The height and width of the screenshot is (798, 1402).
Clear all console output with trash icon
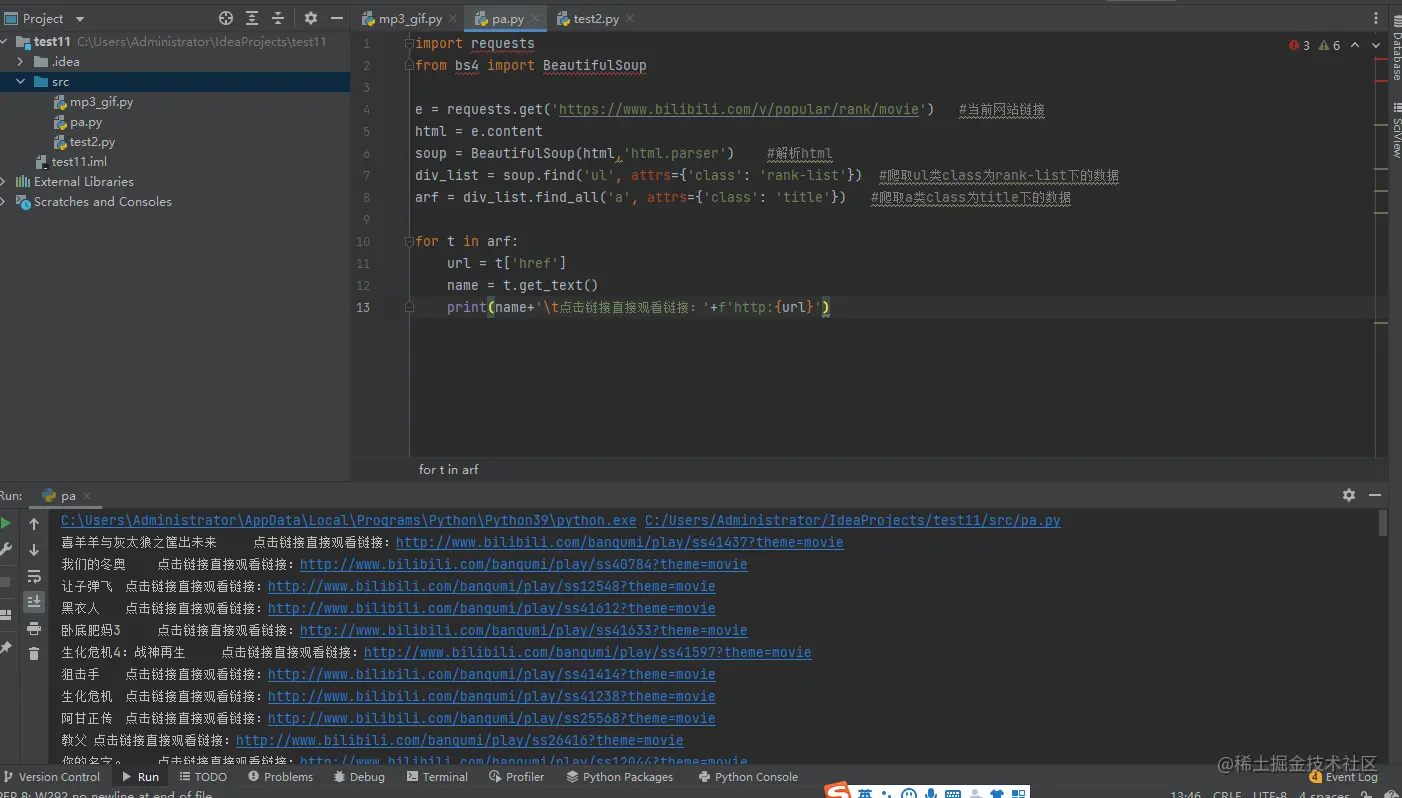[34, 653]
